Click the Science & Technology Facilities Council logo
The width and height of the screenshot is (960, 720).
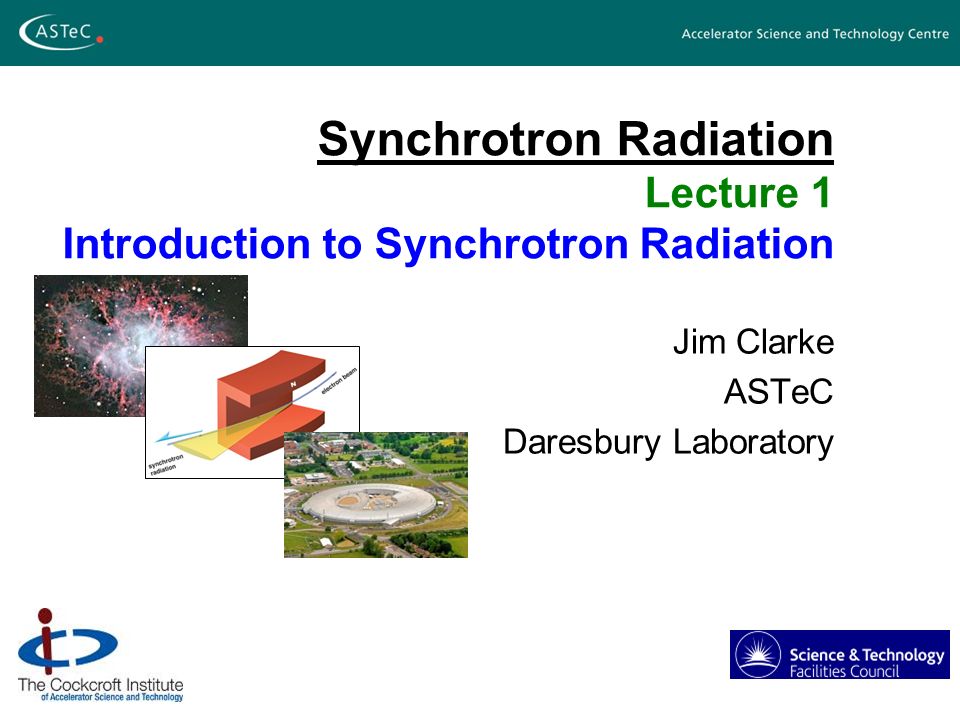(839, 654)
